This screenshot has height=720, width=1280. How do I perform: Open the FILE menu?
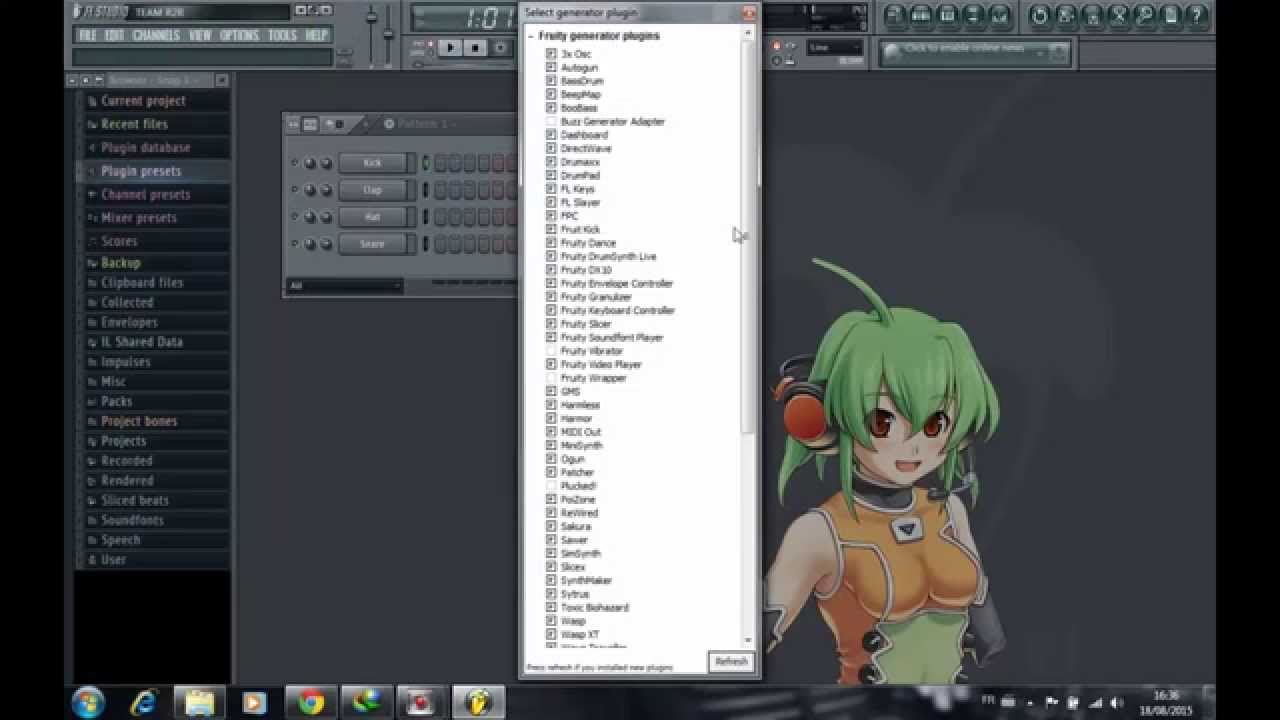[x=87, y=35]
